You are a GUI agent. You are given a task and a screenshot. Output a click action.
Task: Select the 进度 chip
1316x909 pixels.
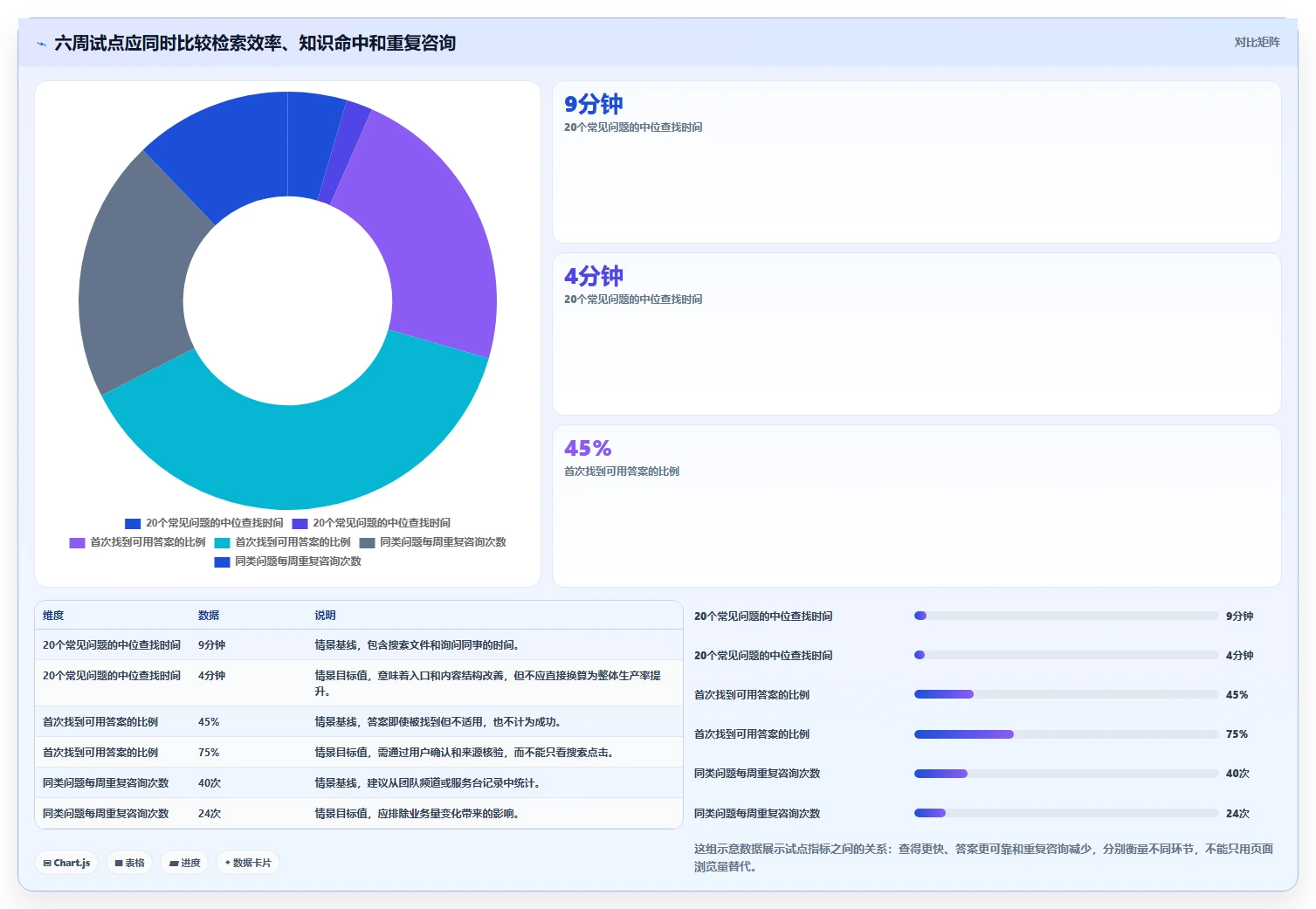pos(184,863)
